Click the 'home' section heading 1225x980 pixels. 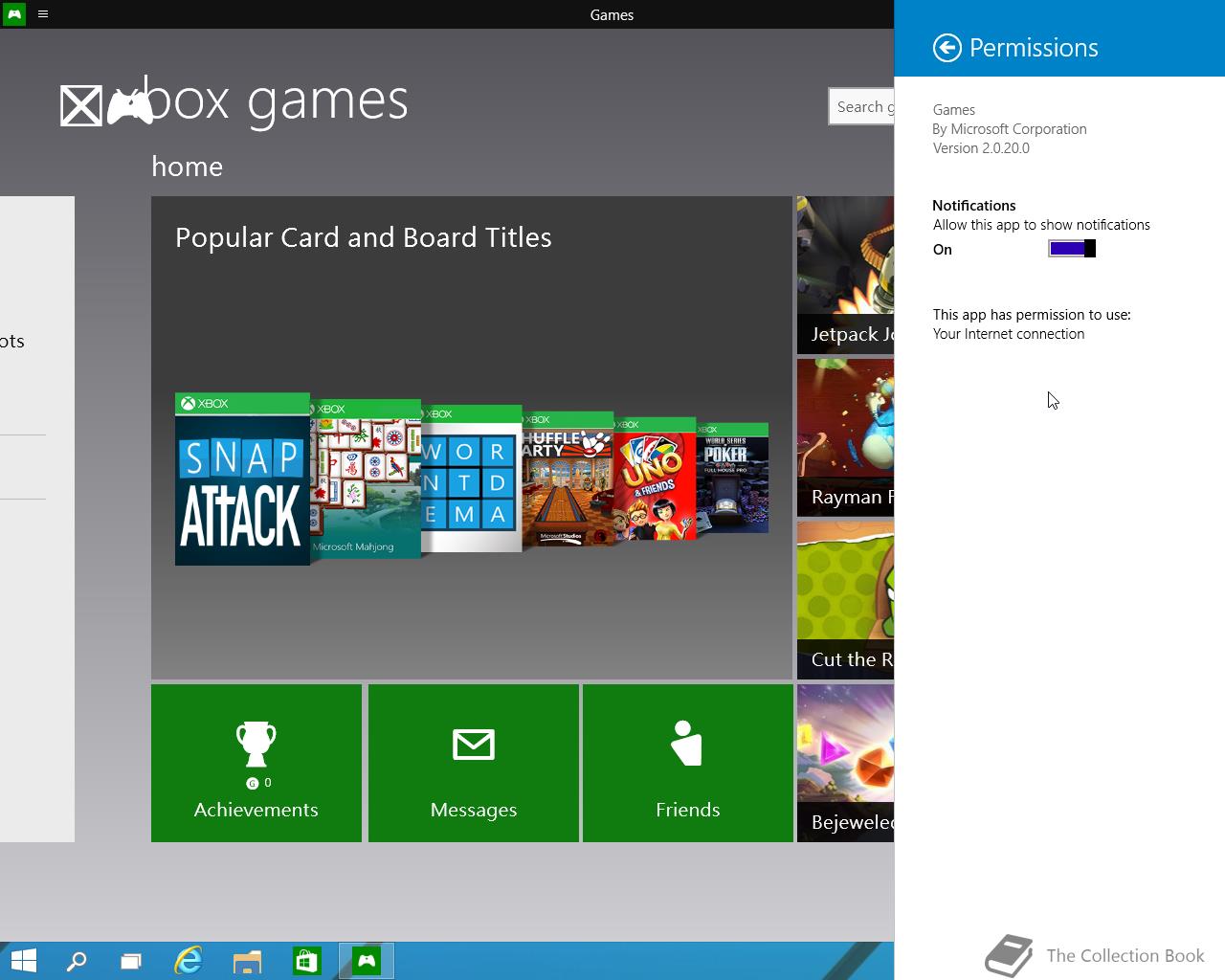coord(188,167)
